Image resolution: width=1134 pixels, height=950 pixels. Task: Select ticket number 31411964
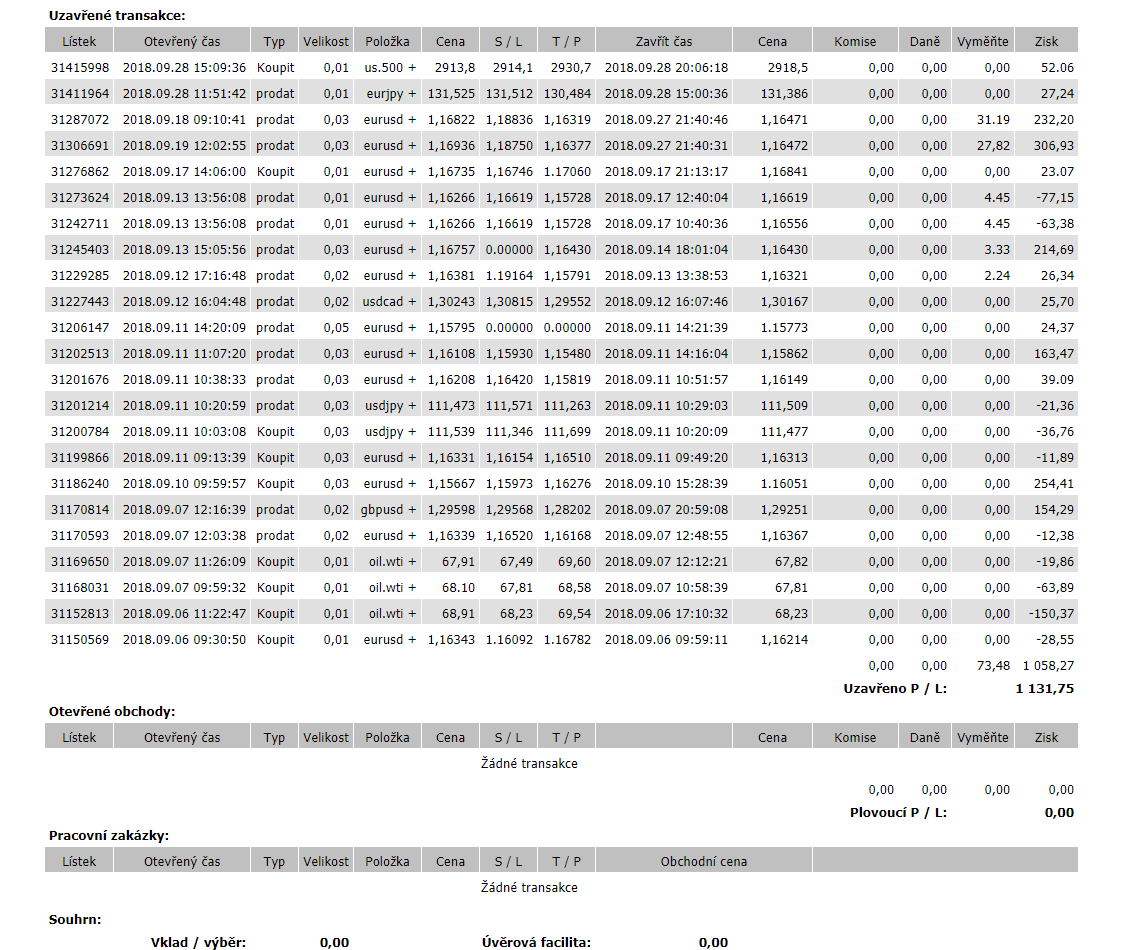[80, 94]
